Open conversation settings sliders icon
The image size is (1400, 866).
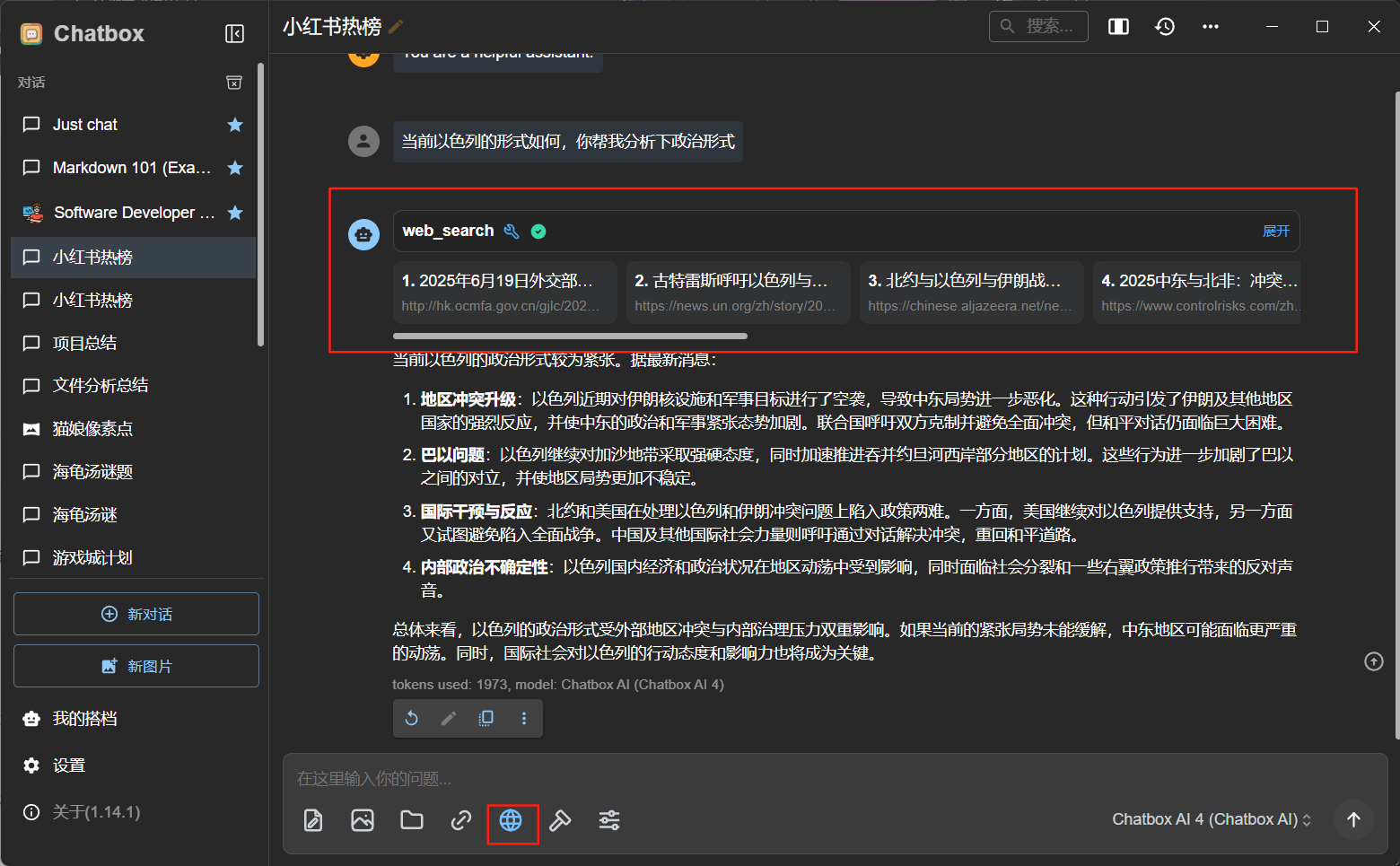coord(609,820)
